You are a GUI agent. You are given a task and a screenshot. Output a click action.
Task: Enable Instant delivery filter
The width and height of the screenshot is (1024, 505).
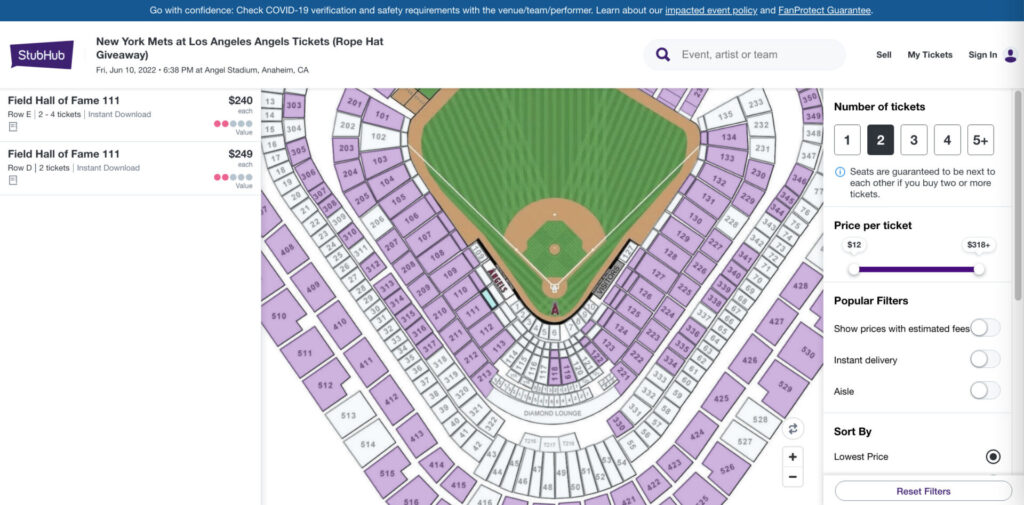coord(984,359)
